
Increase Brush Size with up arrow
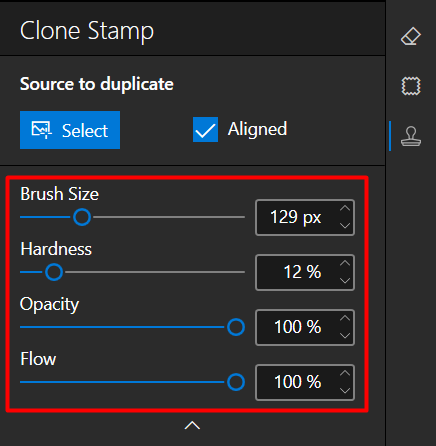[x=345, y=208]
